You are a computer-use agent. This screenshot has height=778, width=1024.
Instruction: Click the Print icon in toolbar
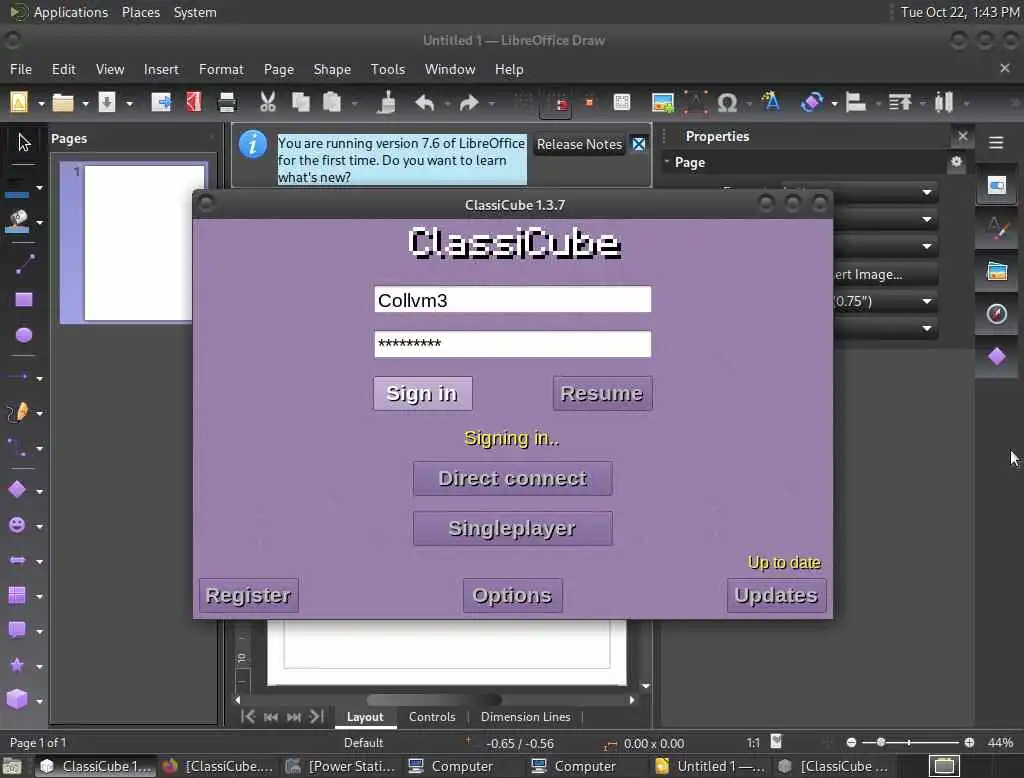(227, 103)
